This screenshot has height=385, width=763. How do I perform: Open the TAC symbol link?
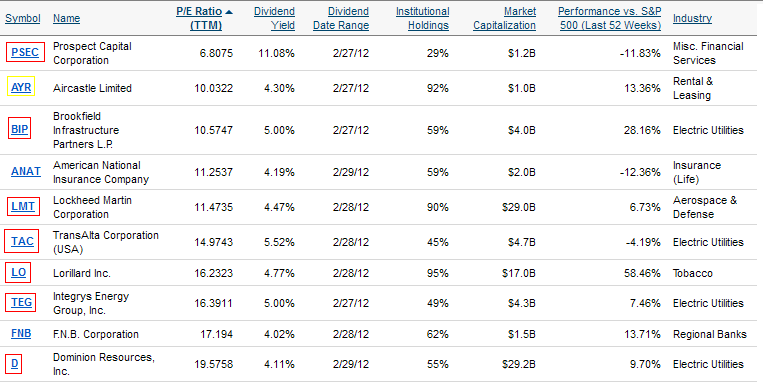point(22,241)
